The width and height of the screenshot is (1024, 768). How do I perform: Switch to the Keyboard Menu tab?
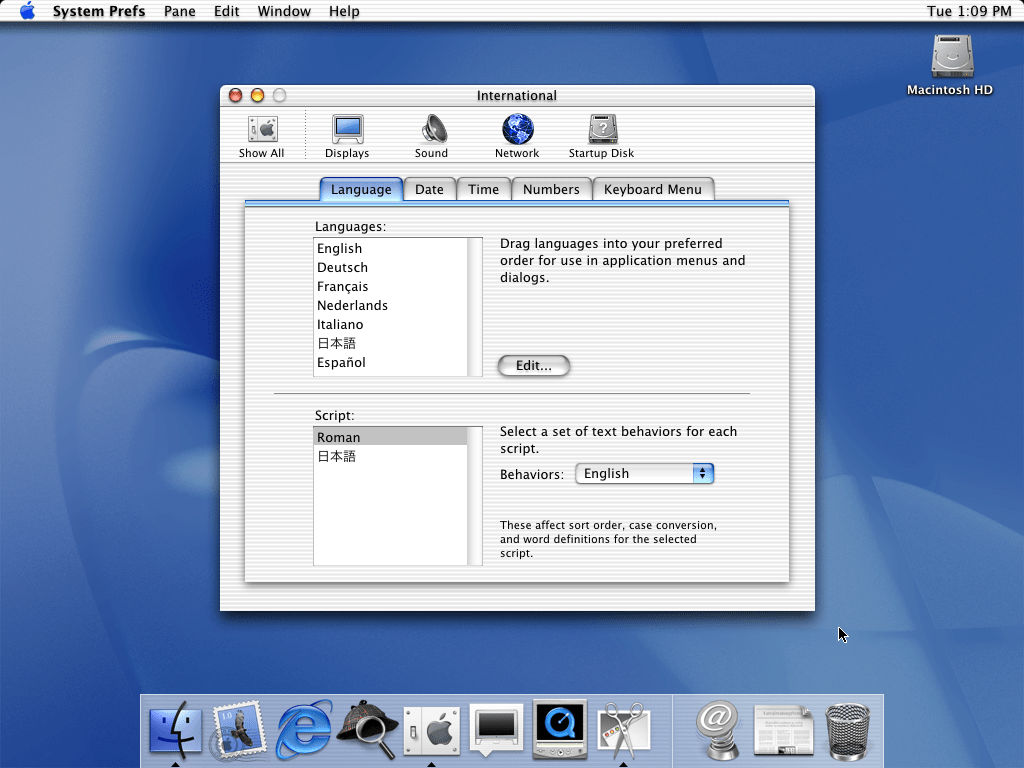pyautogui.click(x=653, y=189)
